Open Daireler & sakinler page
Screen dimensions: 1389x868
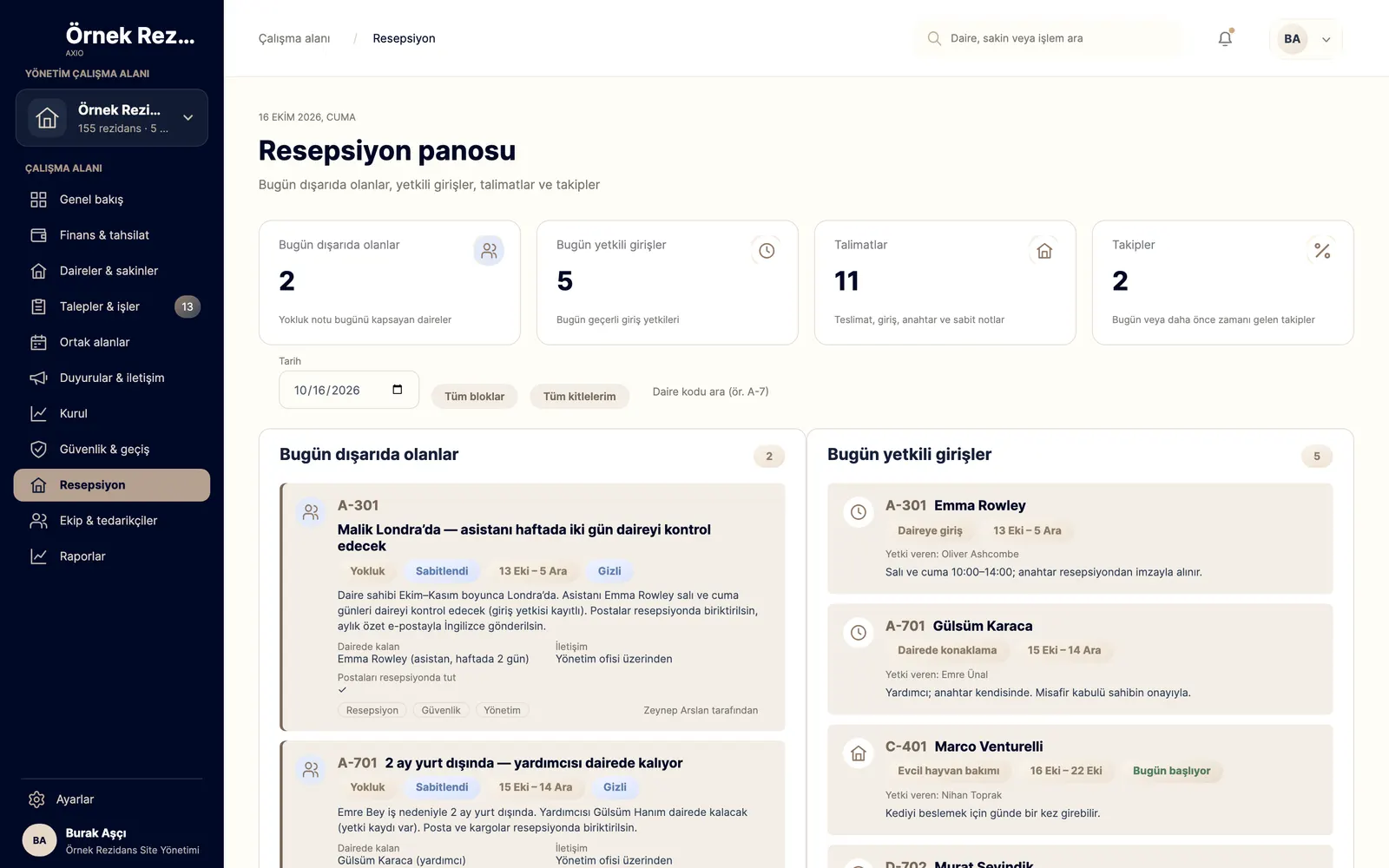pos(112,271)
